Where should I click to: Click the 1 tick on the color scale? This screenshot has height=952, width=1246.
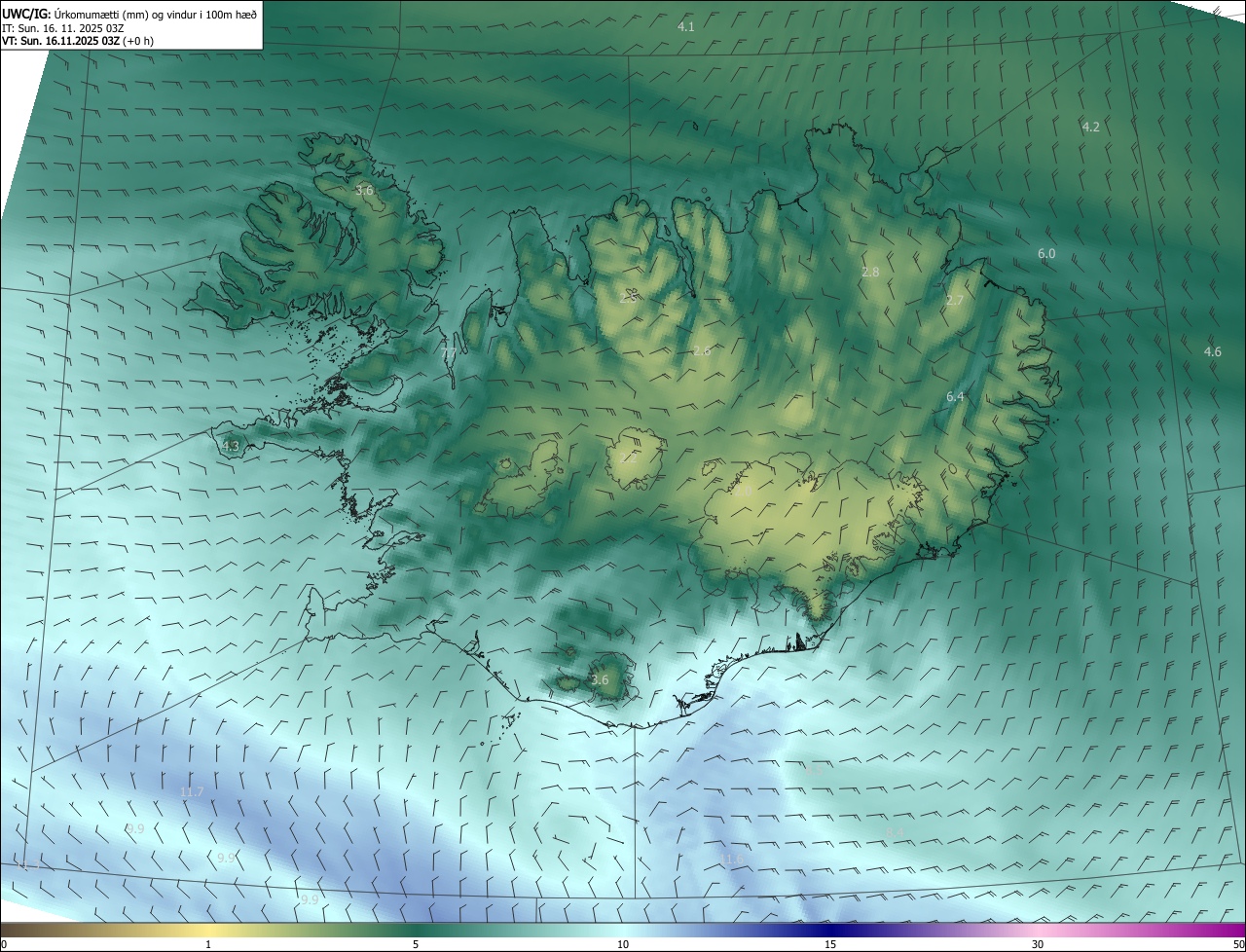point(208,944)
